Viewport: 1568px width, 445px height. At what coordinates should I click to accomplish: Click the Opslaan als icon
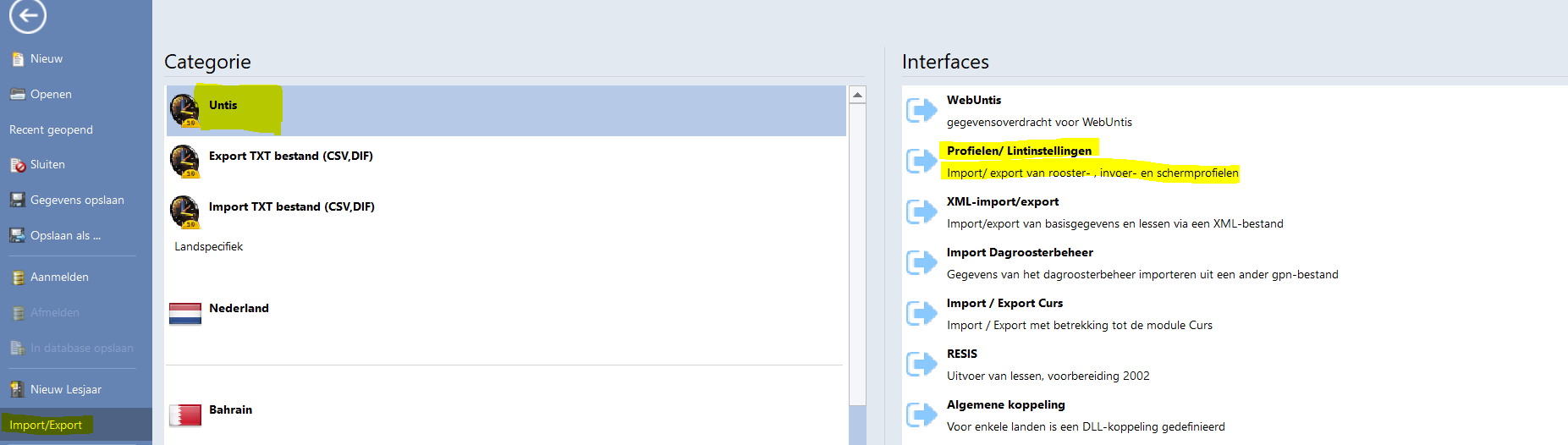tap(18, 236)
